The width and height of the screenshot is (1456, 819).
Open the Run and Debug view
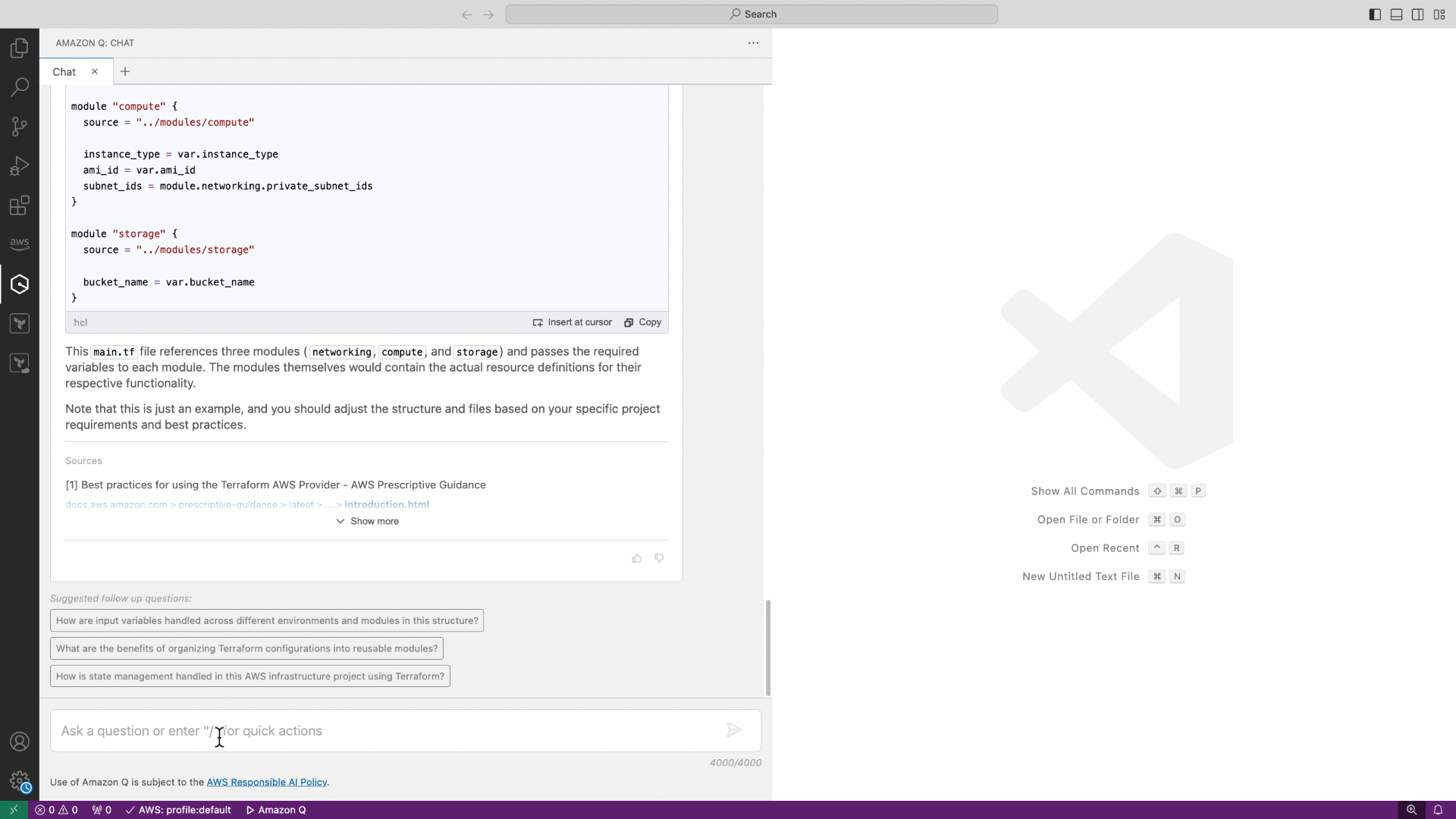[x=20, y=166]
